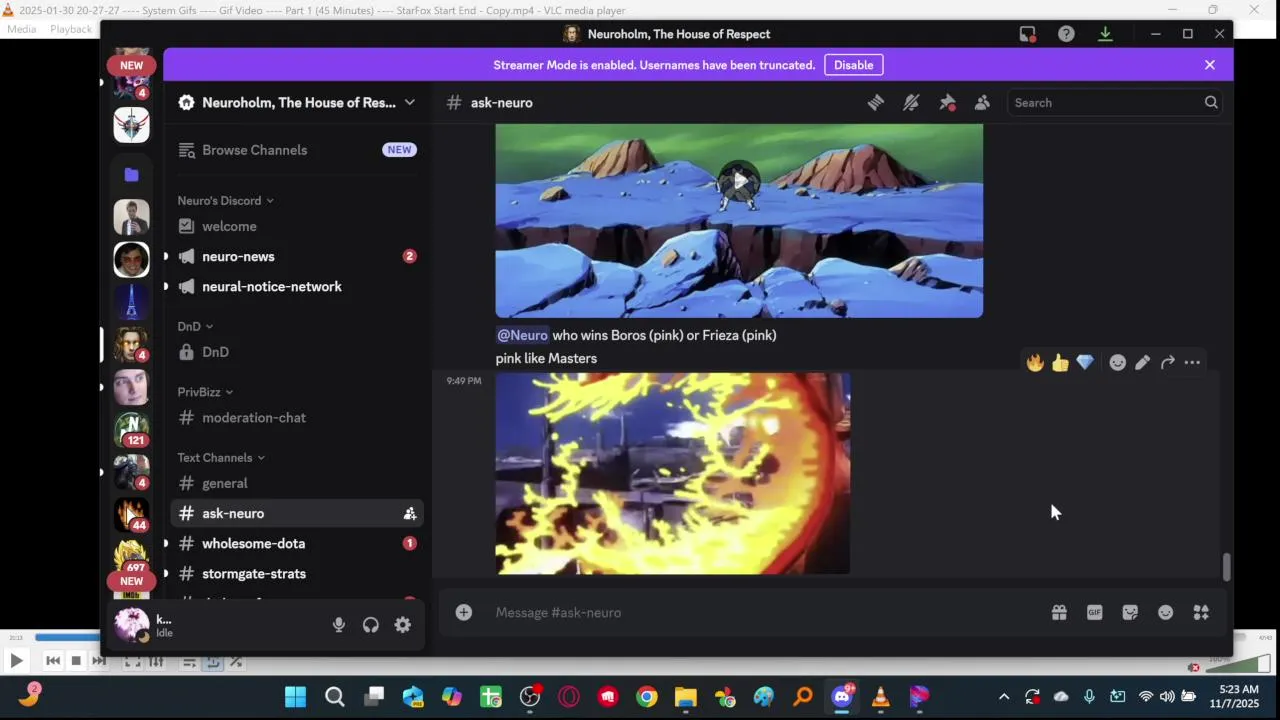
Task: Toggle Discord headphones deafen
Action: [371, 625]
